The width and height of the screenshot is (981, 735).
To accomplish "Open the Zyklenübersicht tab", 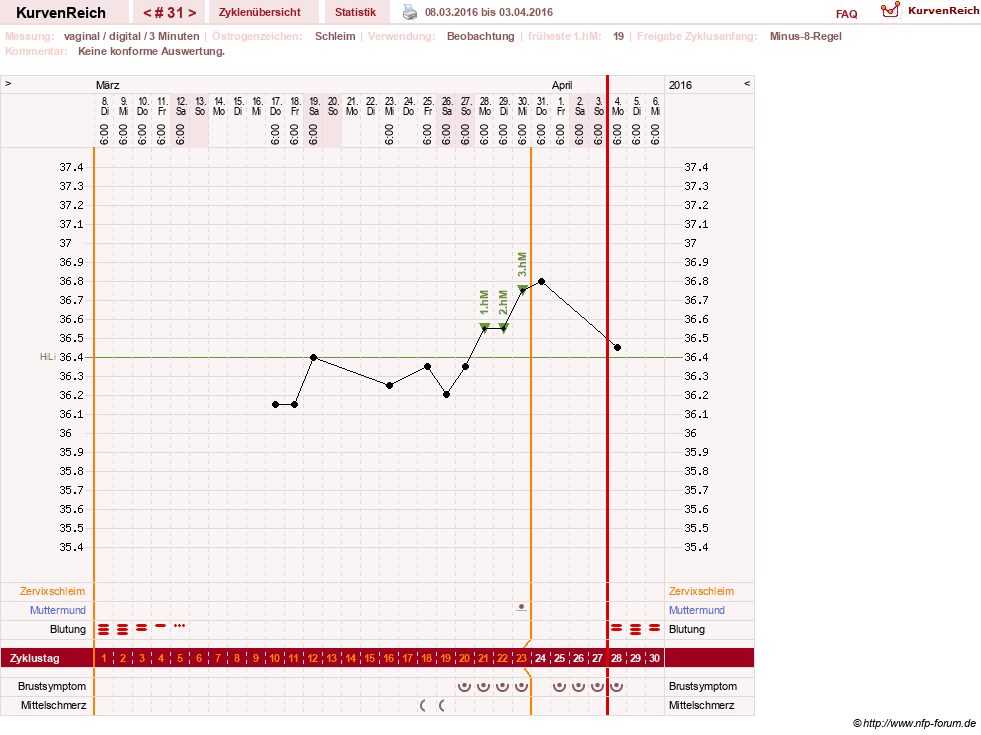I will coord(260,12).
